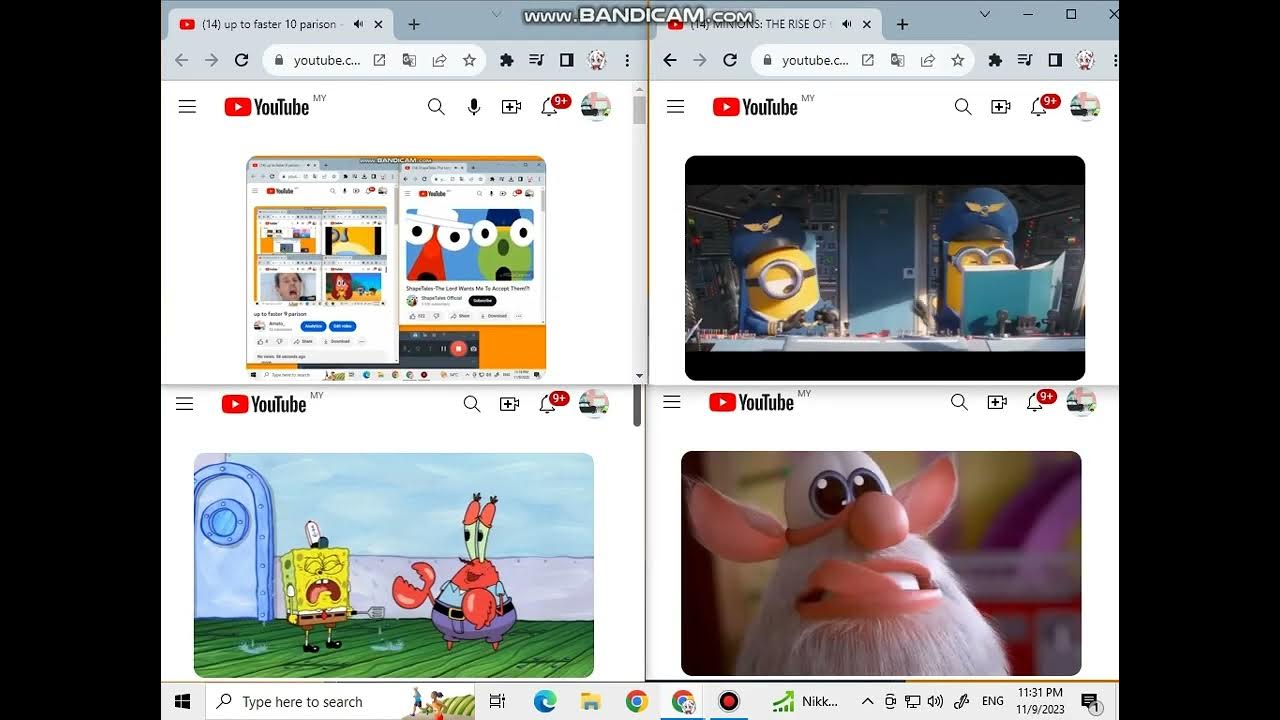Open media controls icon in left window

[536, 60]
